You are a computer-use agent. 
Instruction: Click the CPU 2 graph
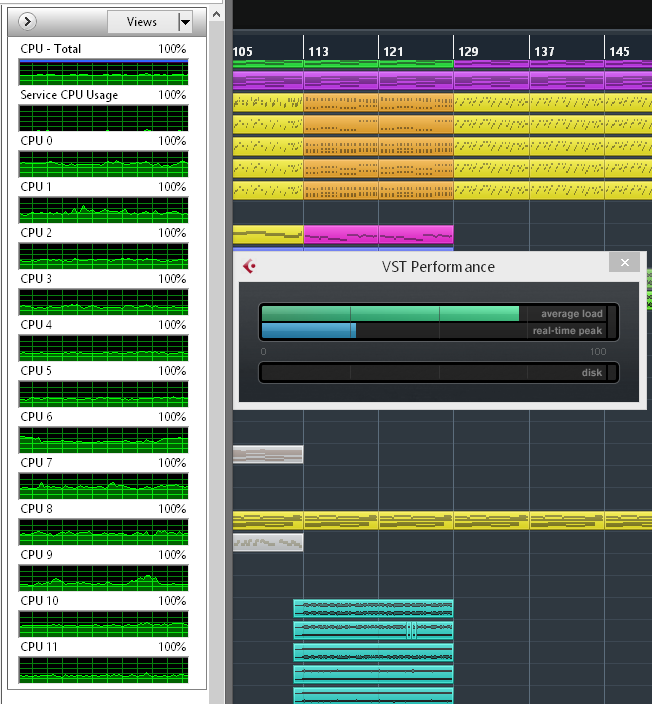(x=103, y=256)
